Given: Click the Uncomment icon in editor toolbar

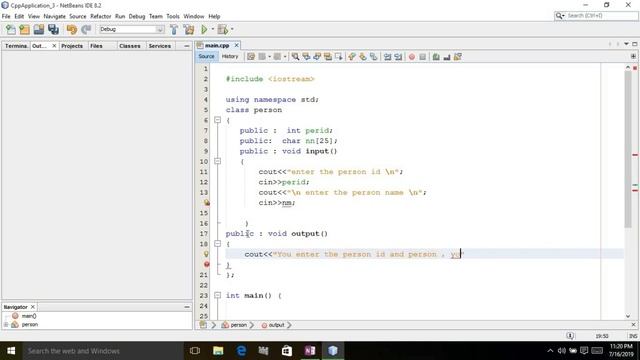Looking at the screenshot, I should click(447, 57).
